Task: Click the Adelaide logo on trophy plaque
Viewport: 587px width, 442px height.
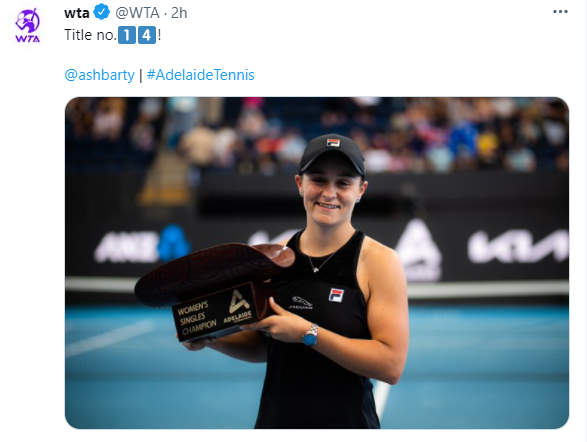Action: (x=238, y=307)
